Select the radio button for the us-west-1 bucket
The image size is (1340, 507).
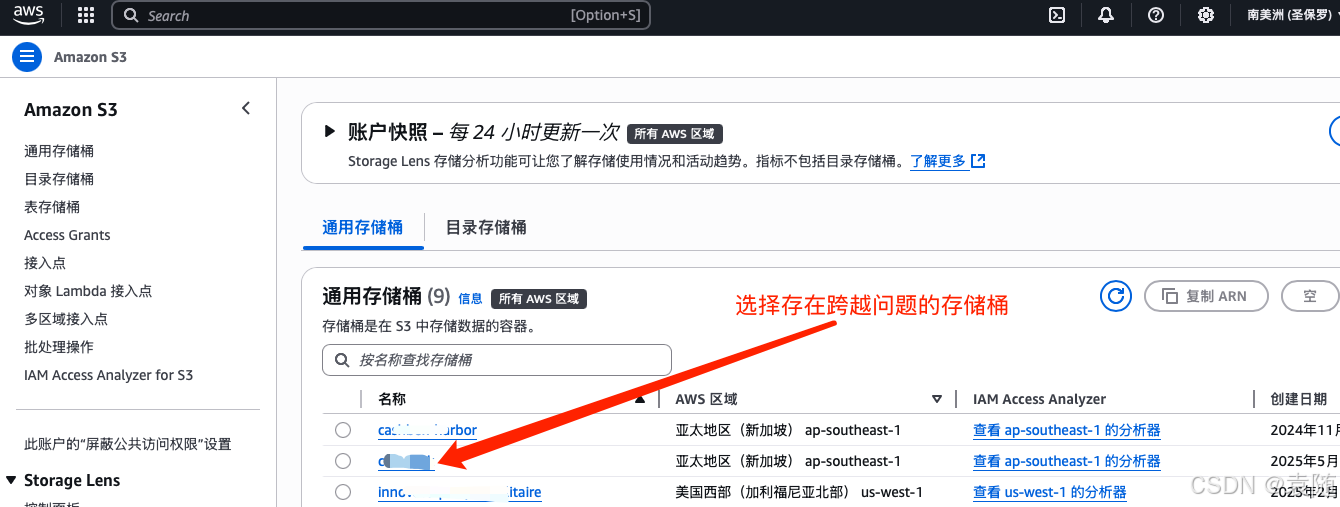click(343, 492)
